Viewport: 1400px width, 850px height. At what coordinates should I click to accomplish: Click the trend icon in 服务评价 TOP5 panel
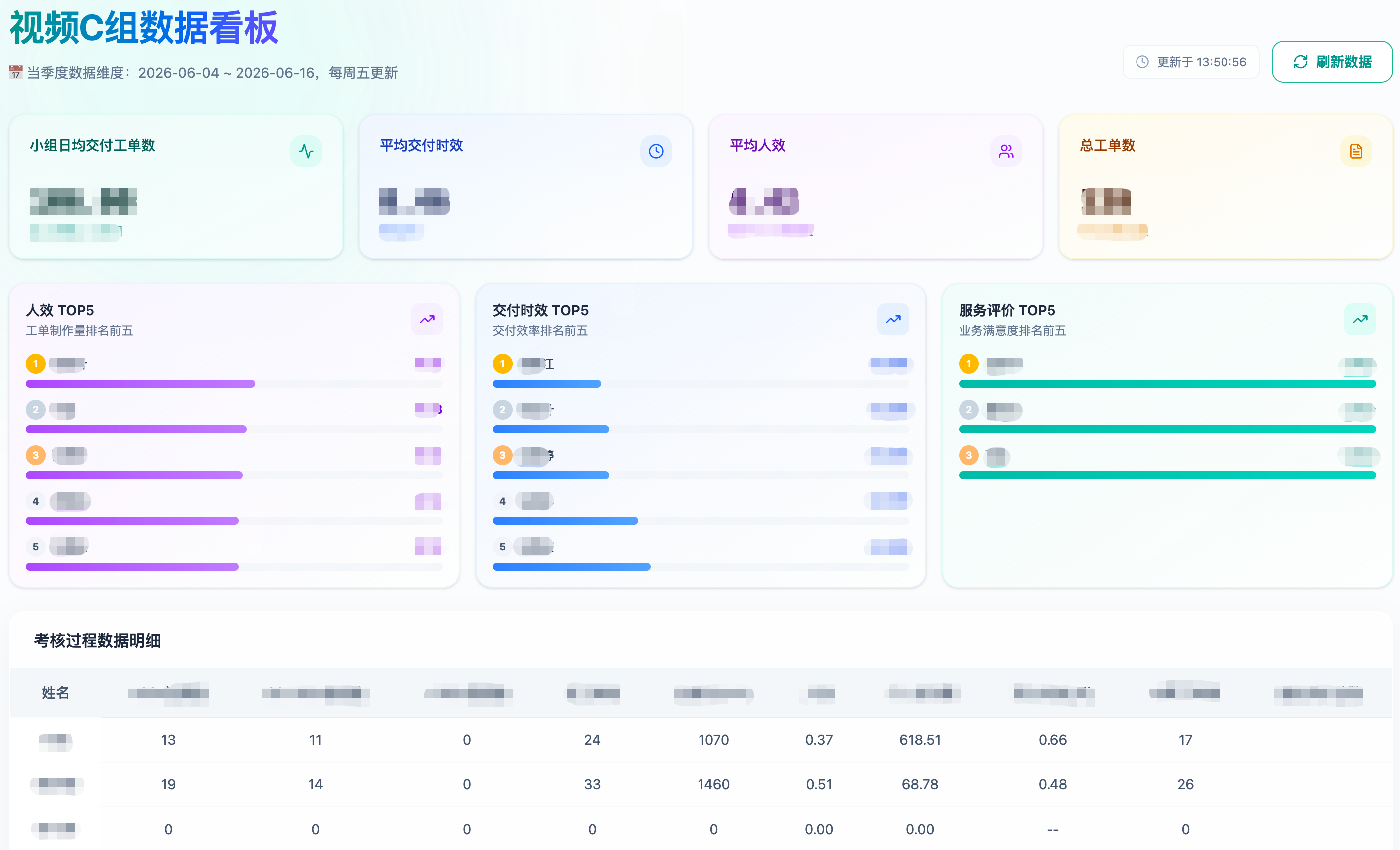pyautogui.click(x=1360, y=319)
